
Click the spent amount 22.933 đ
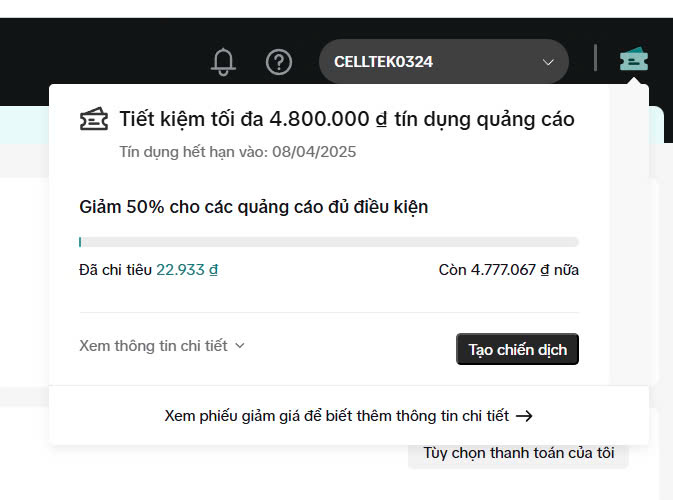pos(187,270)
